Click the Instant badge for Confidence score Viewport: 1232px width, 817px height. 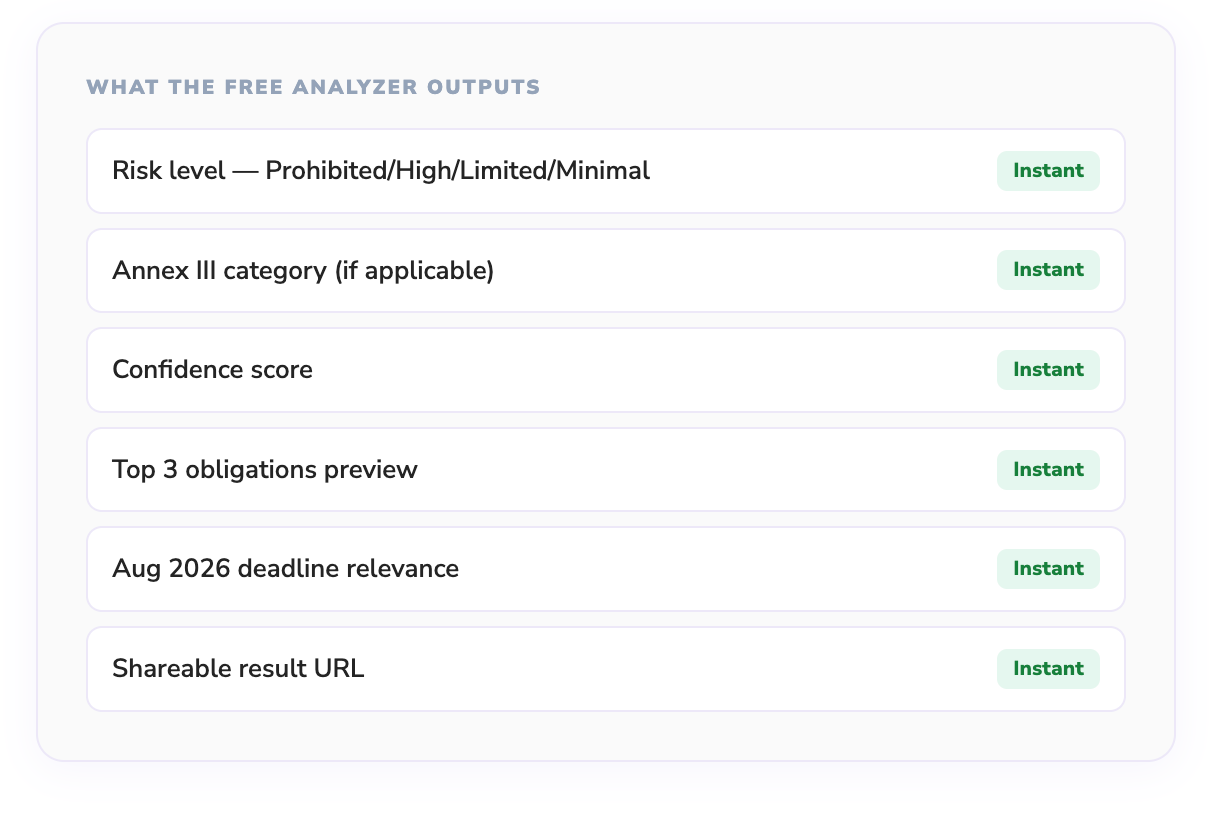tap(1048, 370)
